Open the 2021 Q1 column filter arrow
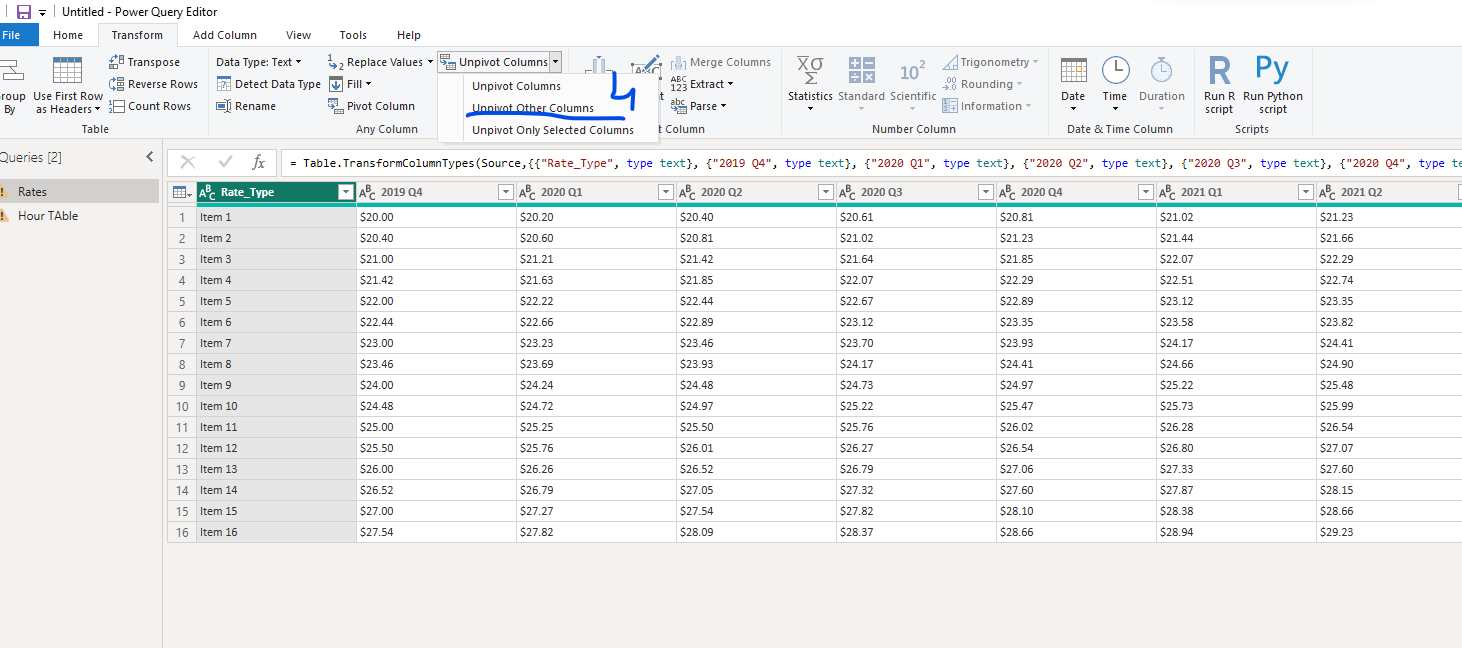1462x648 pixels. click(x=1305, y=192)
